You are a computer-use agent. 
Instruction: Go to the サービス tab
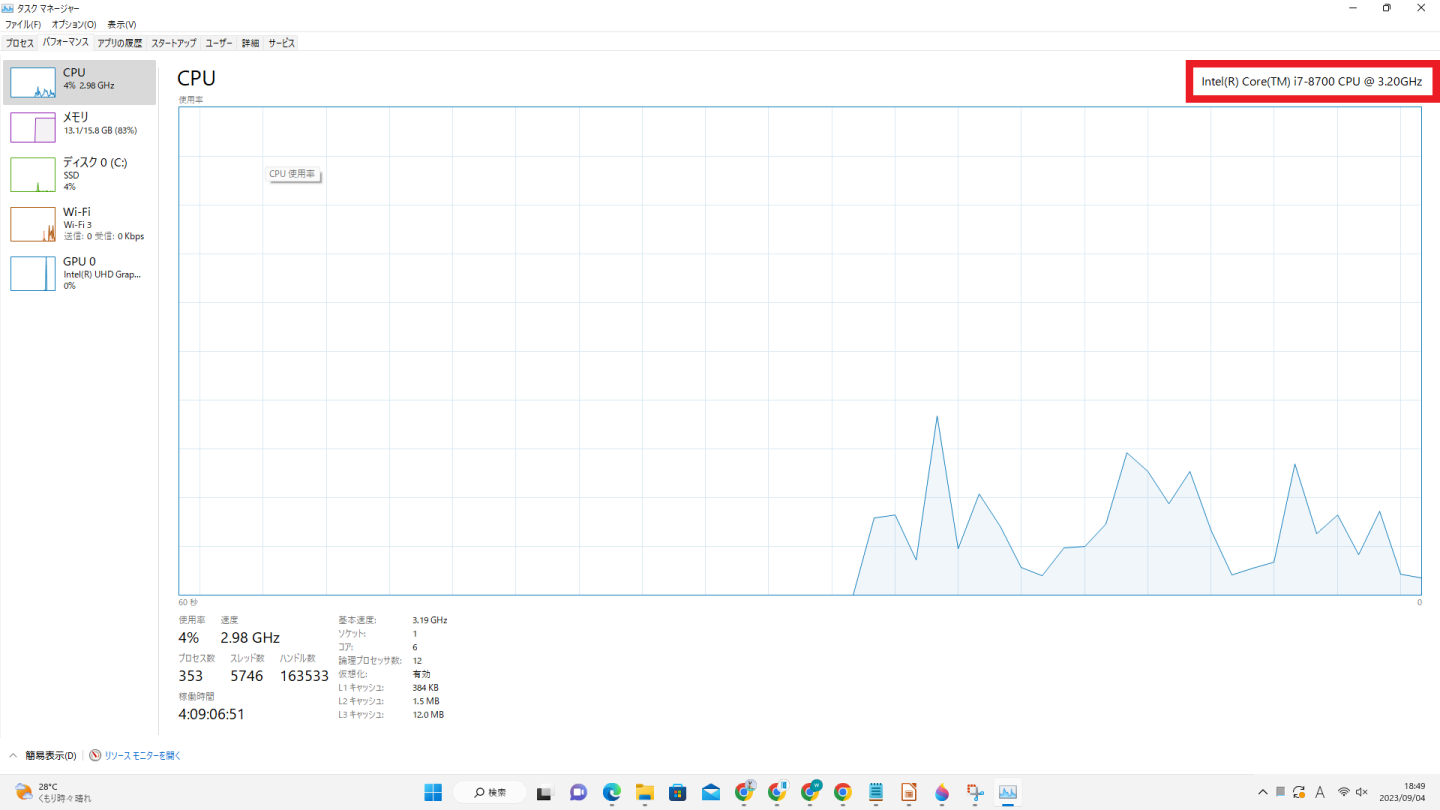281,43
